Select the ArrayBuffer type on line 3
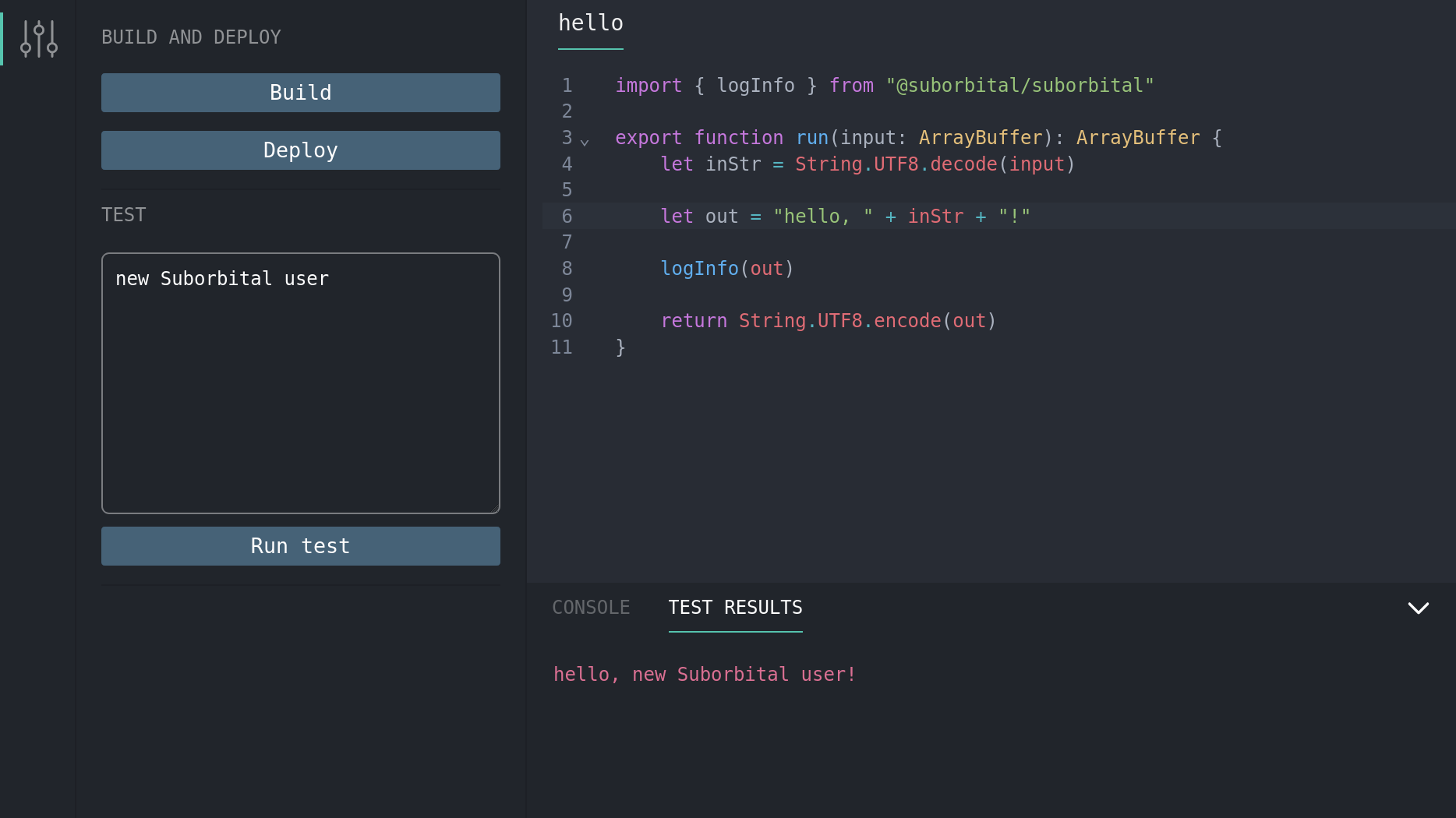Image resolution: width=1456 pixels, height=818 pixels. pos(979,137)
